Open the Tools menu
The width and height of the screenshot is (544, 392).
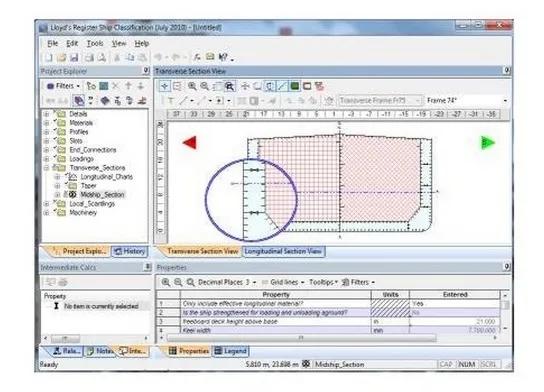pos(95,44)
